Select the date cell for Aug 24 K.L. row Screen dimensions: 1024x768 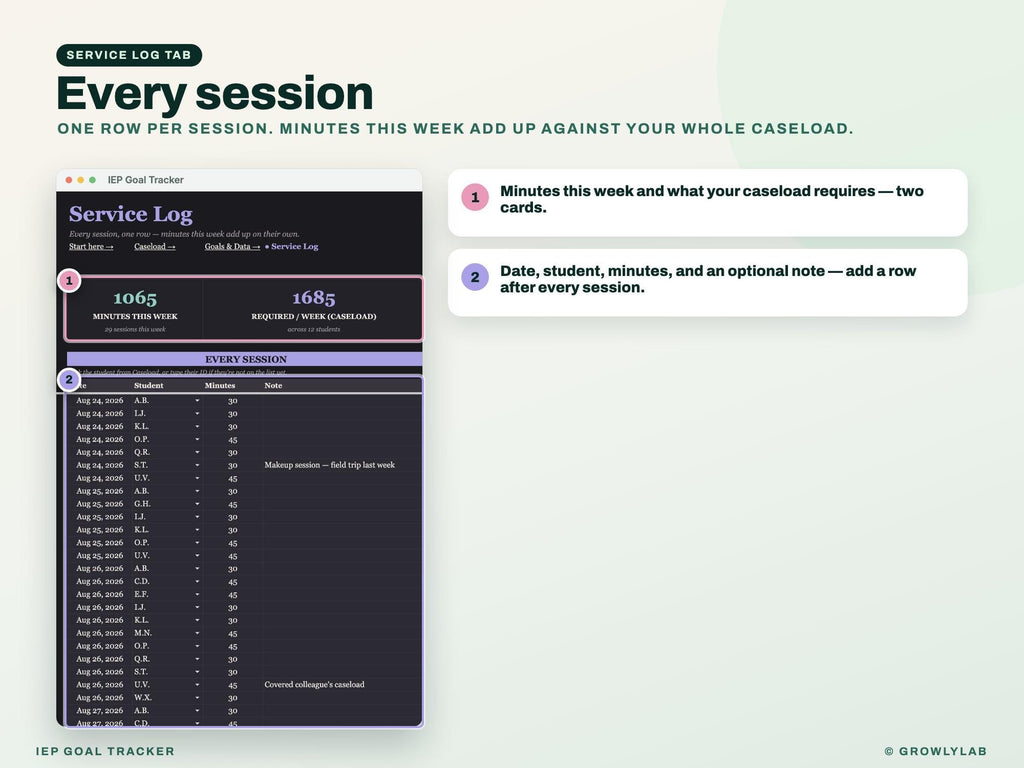tap(99, 426)
